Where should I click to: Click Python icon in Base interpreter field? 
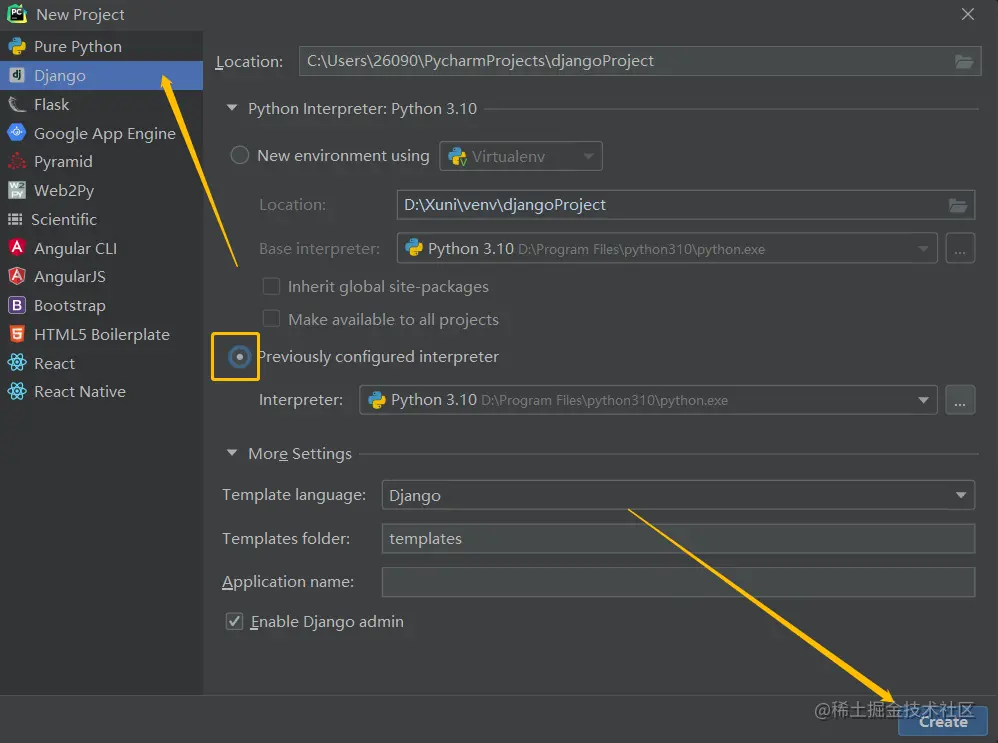[414, 248]
